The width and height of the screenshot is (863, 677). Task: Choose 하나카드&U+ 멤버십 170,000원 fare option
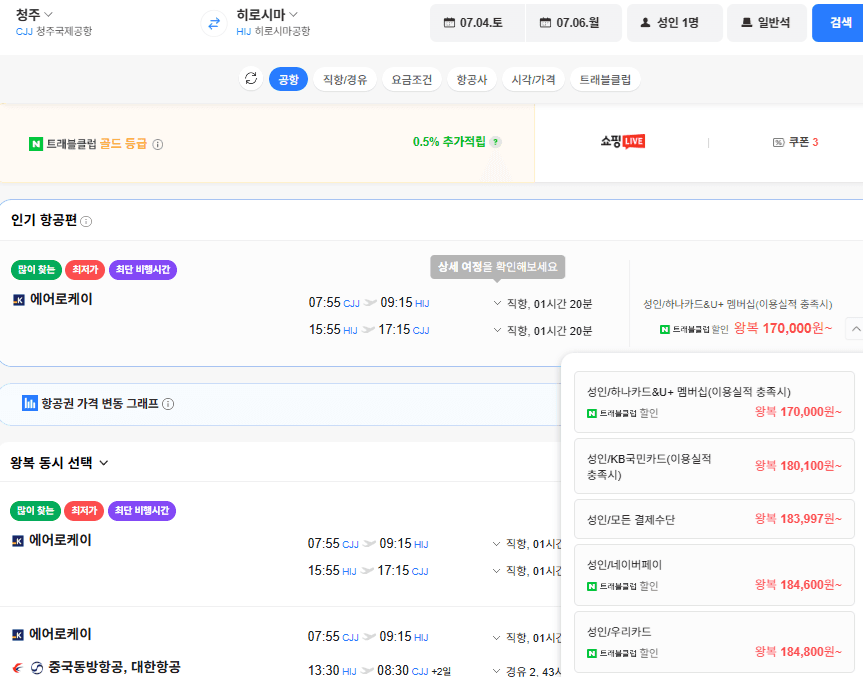click(x=714, y=402)
